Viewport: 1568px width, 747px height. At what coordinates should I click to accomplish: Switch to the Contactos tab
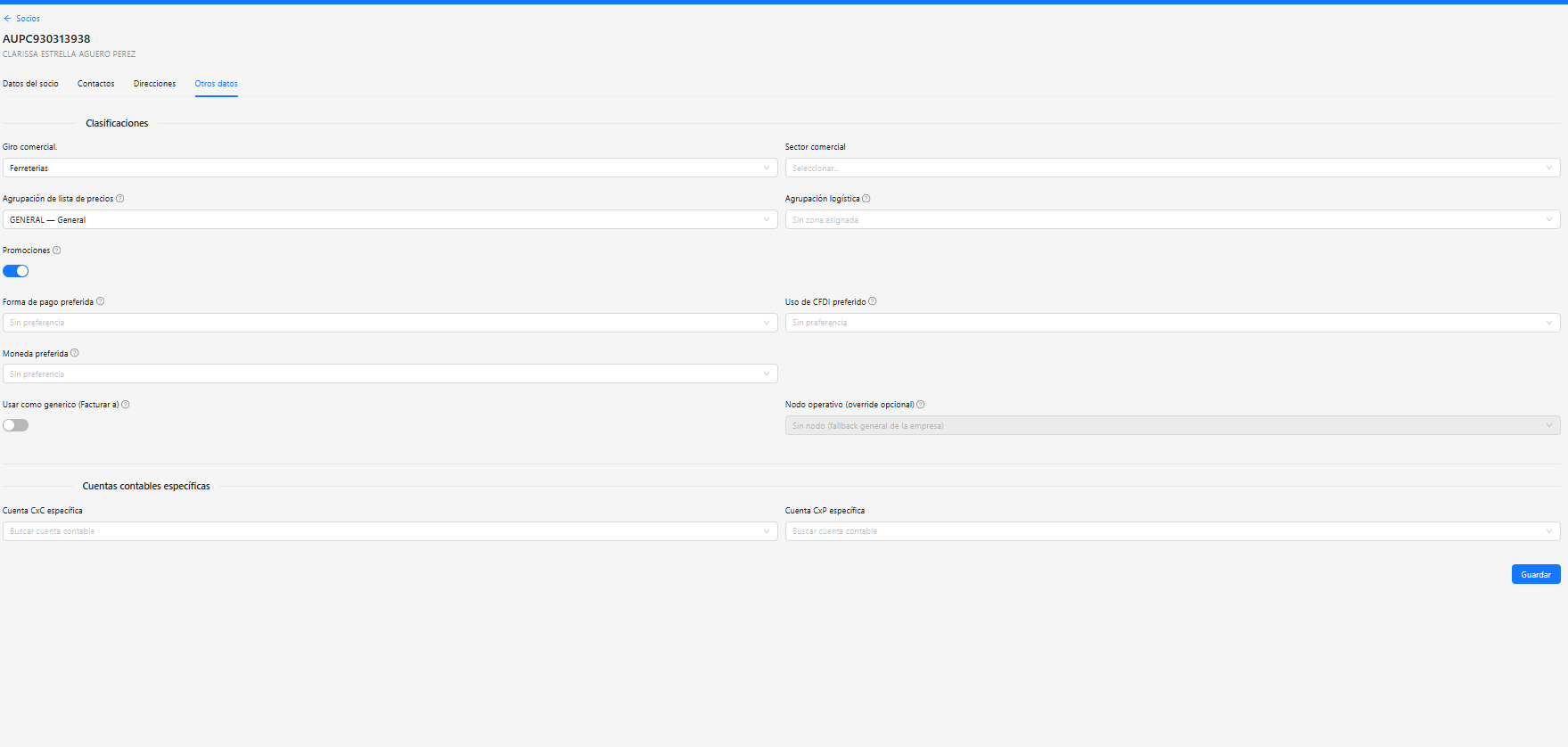[96, 84]
